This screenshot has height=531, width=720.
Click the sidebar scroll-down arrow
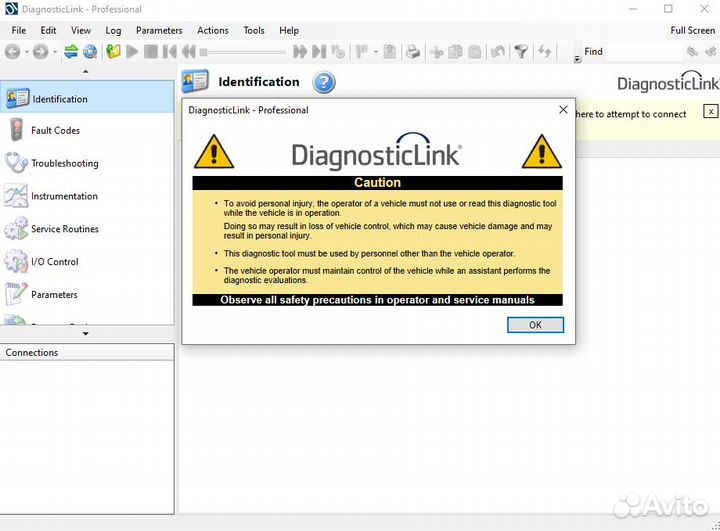coord(85,333)
